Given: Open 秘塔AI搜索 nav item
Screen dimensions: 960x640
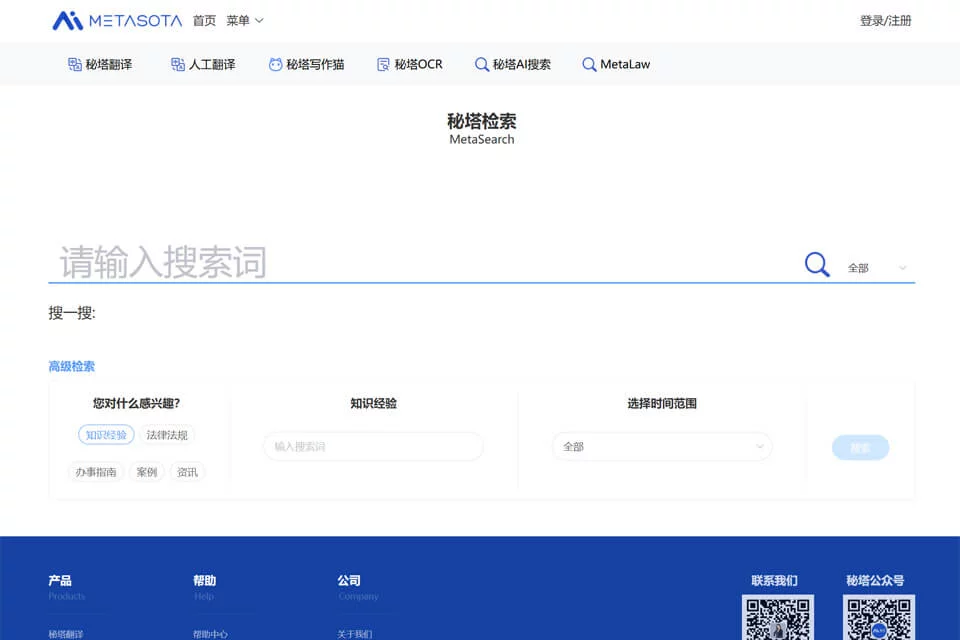Looking at the screenshot, I should (513, 64).
